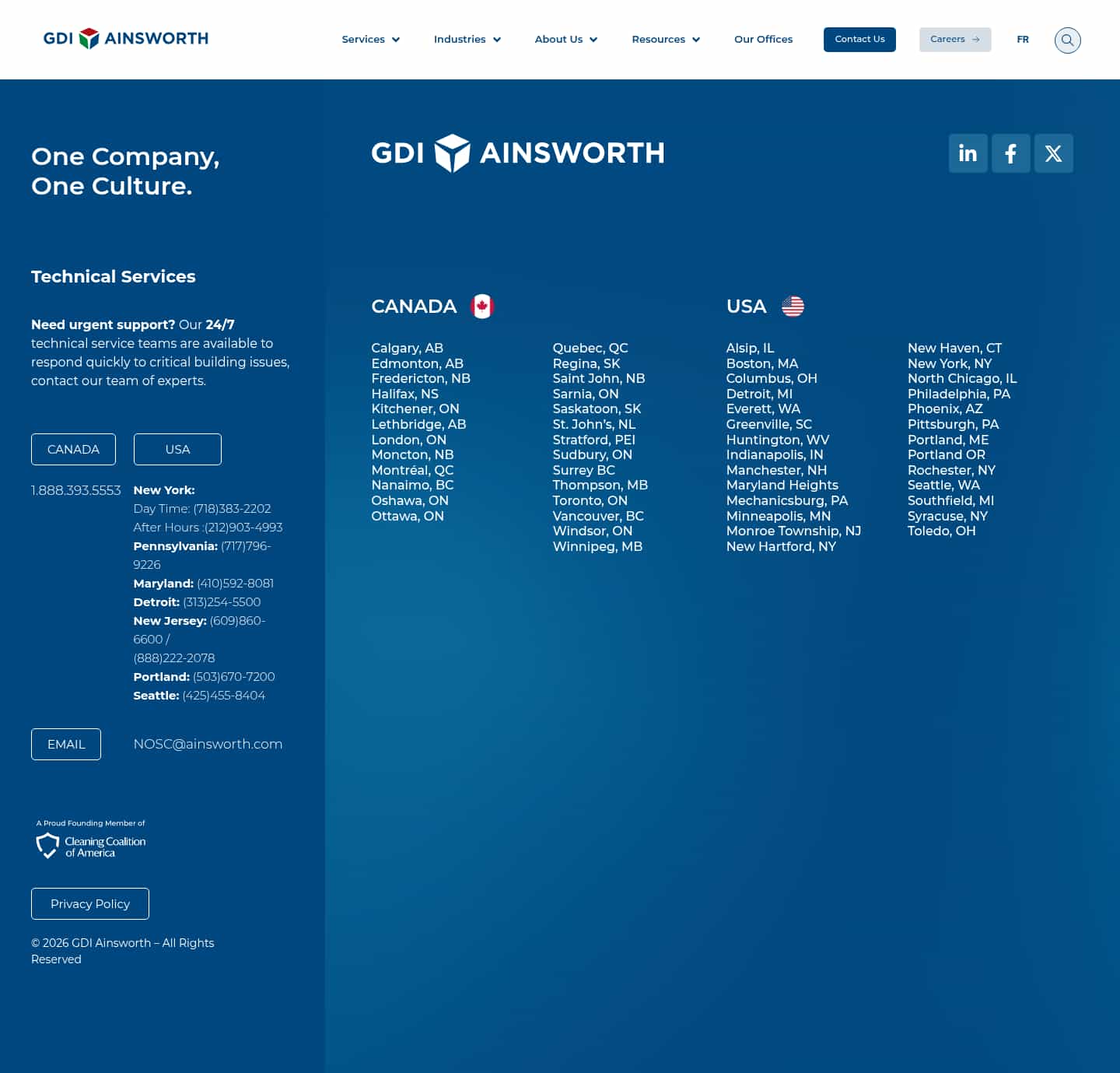Screen dimensions: 1120x1073
Task: Switch language to FR
Action: [1023, 39]
